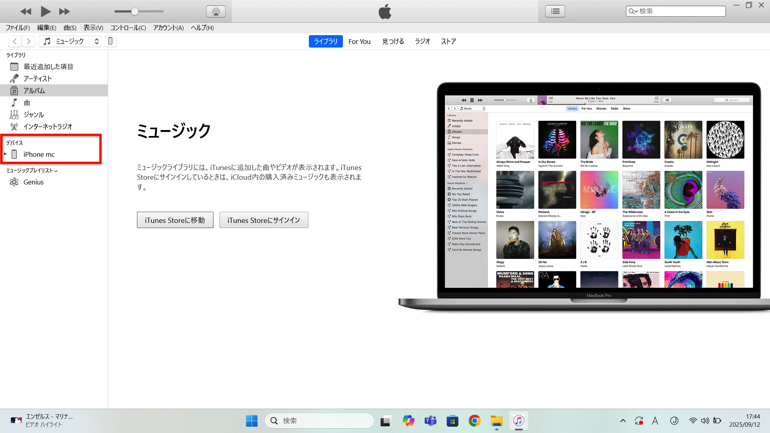
Task: Click the iTunes Storeにサインイン button
Action: (x=264, y=220)
